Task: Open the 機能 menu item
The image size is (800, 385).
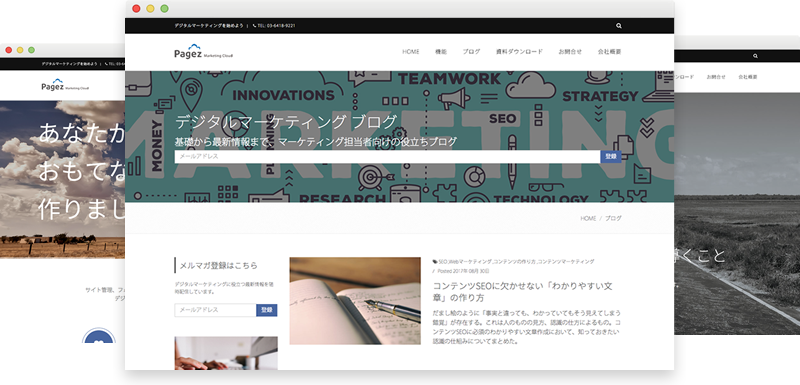Action: click(441, 52)
